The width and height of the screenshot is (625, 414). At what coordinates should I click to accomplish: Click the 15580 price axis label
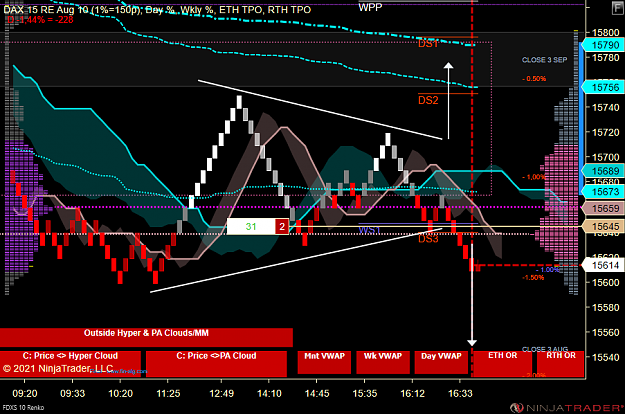click(x=606, y=308)
